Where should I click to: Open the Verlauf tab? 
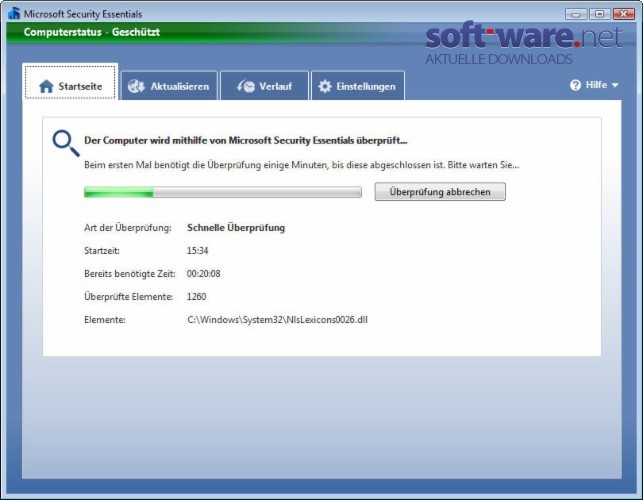pos(264,85)
